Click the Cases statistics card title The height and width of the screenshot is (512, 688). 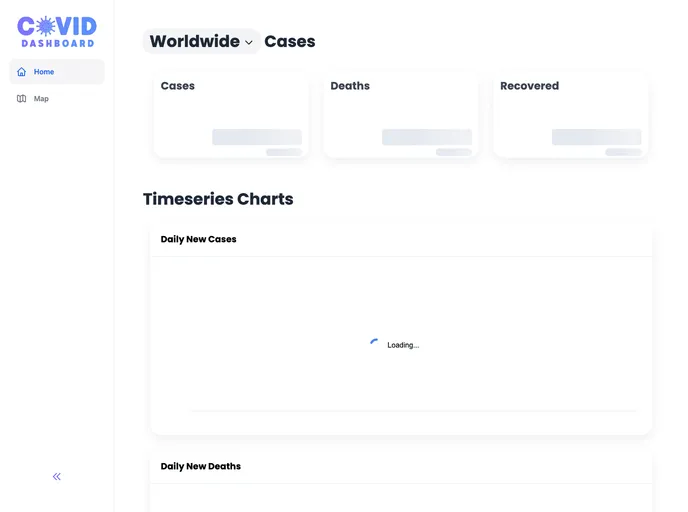point(178,86)
